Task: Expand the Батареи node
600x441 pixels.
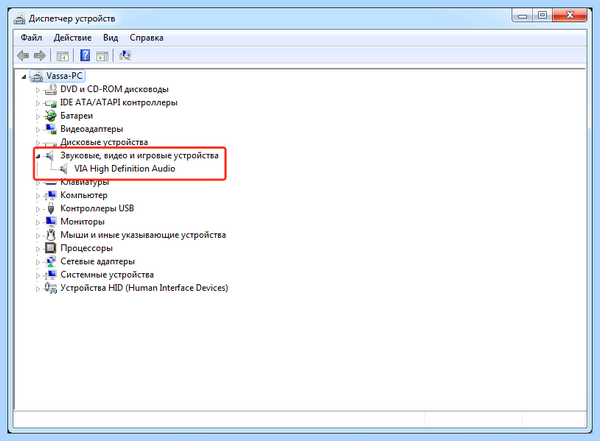Action: pos(38,116)
